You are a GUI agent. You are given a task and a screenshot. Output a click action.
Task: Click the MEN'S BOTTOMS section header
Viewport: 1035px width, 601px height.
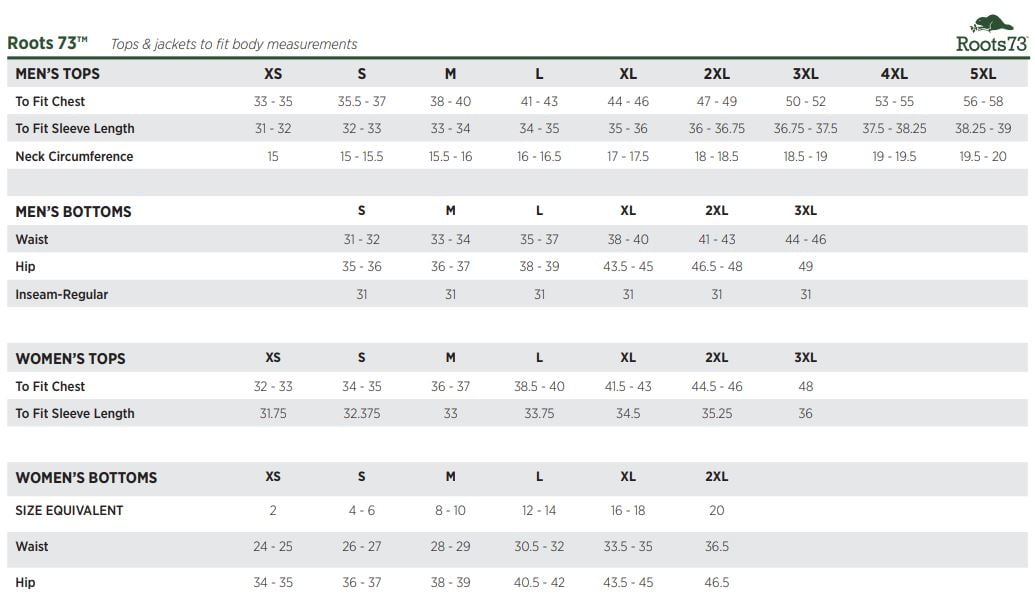(x=73, y=212)
